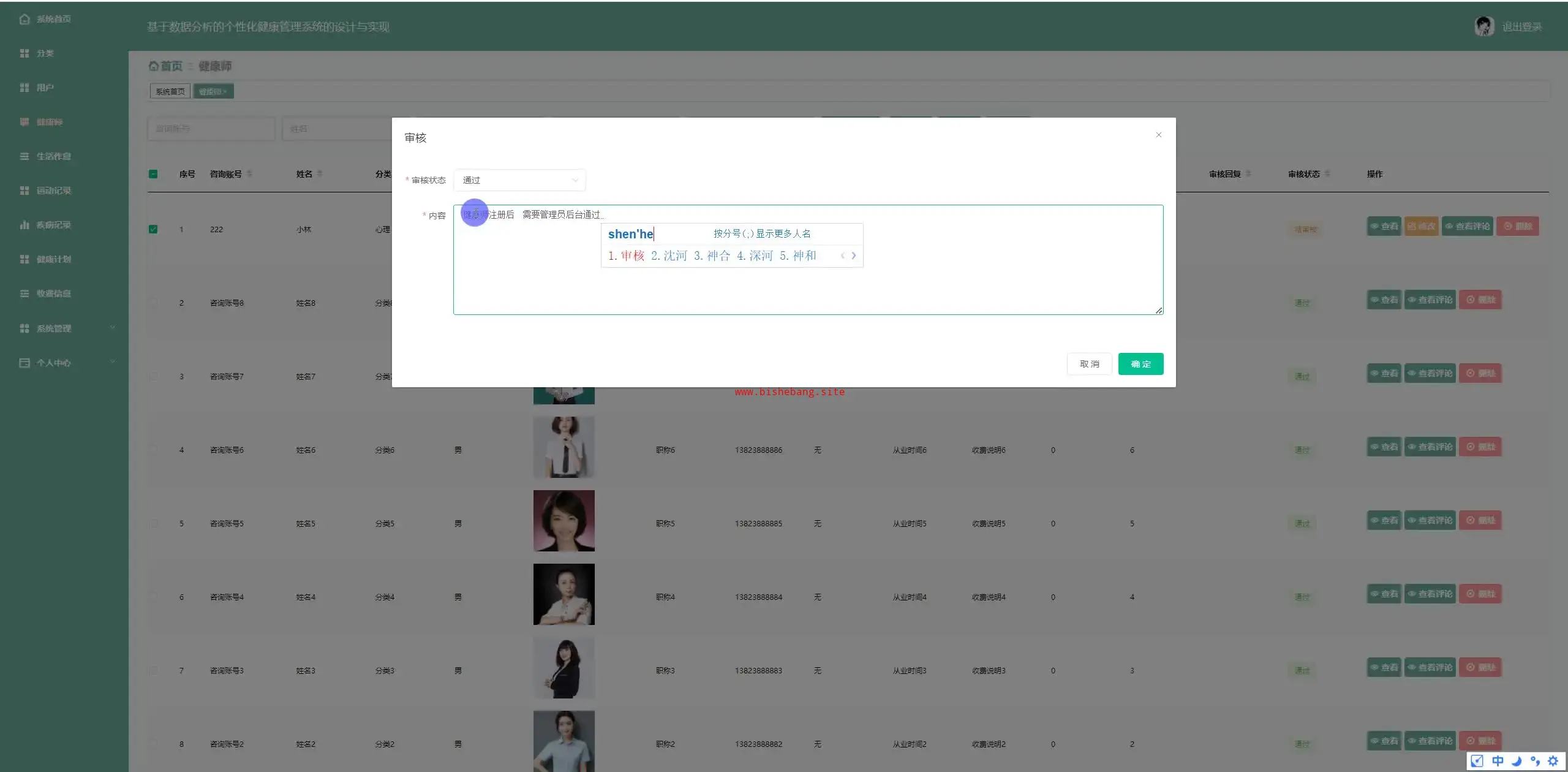
Task: Close the 审核 dialog with X
Action: [x=1158, y=135]
